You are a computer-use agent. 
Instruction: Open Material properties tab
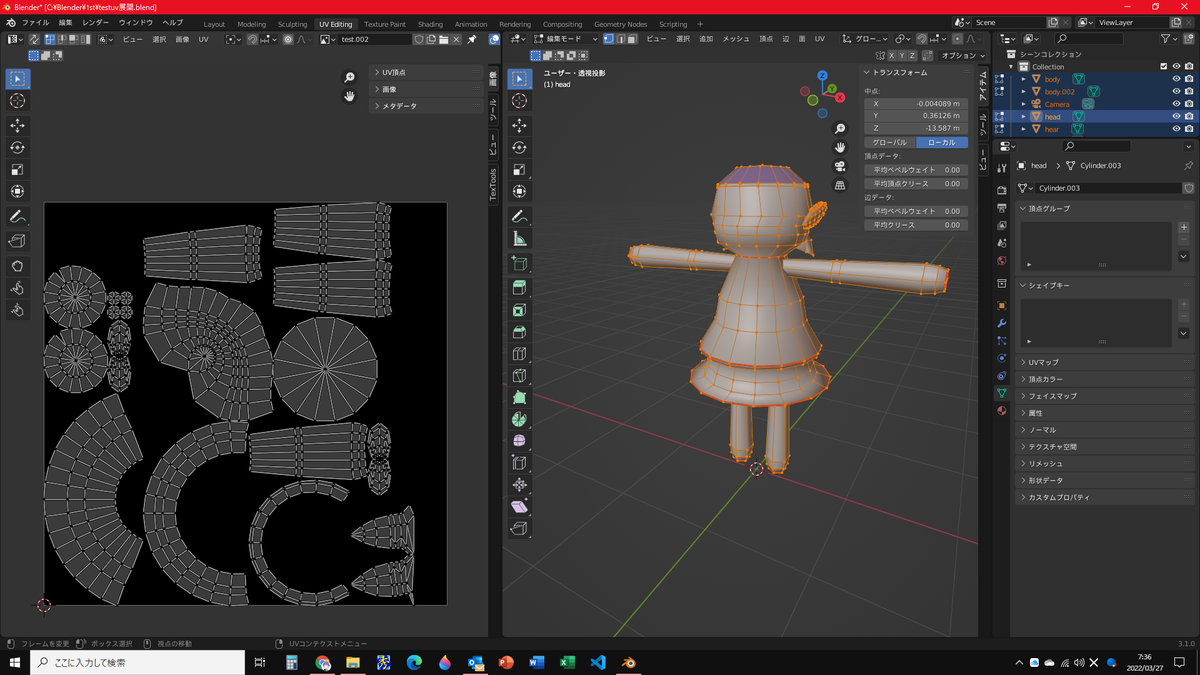1001,410
